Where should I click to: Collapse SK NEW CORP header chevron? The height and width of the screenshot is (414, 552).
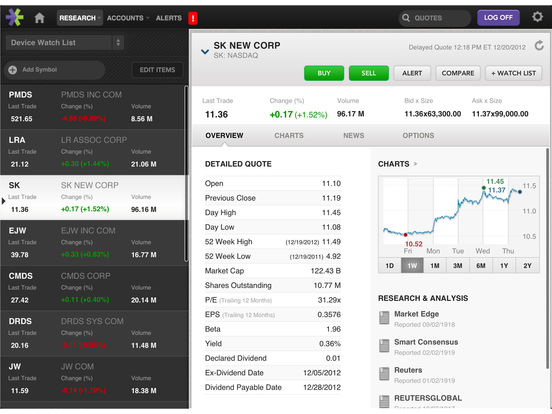pyautogui.click(x=205, y=52)
